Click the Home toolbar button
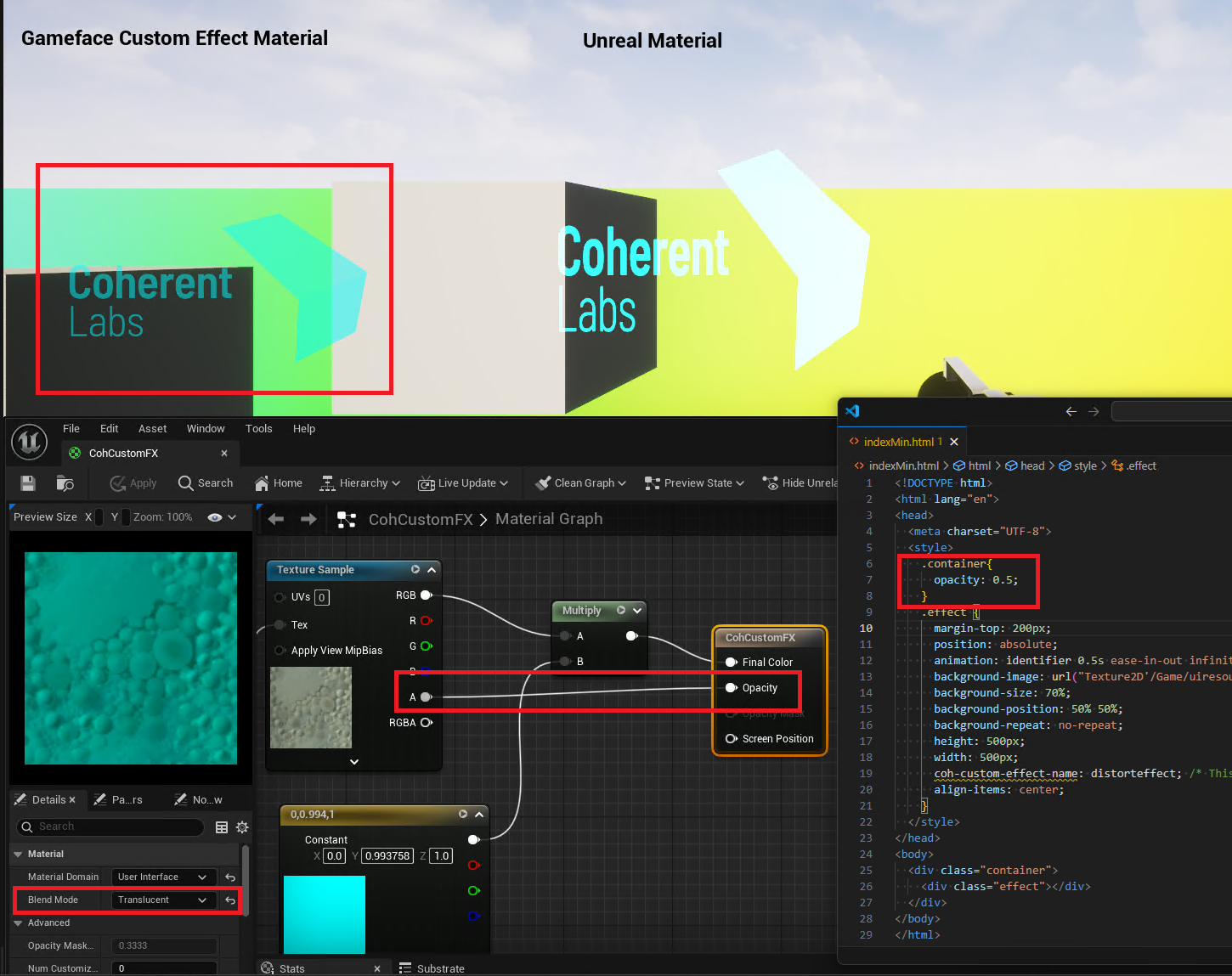1232x976 pixels. (278, 483)
